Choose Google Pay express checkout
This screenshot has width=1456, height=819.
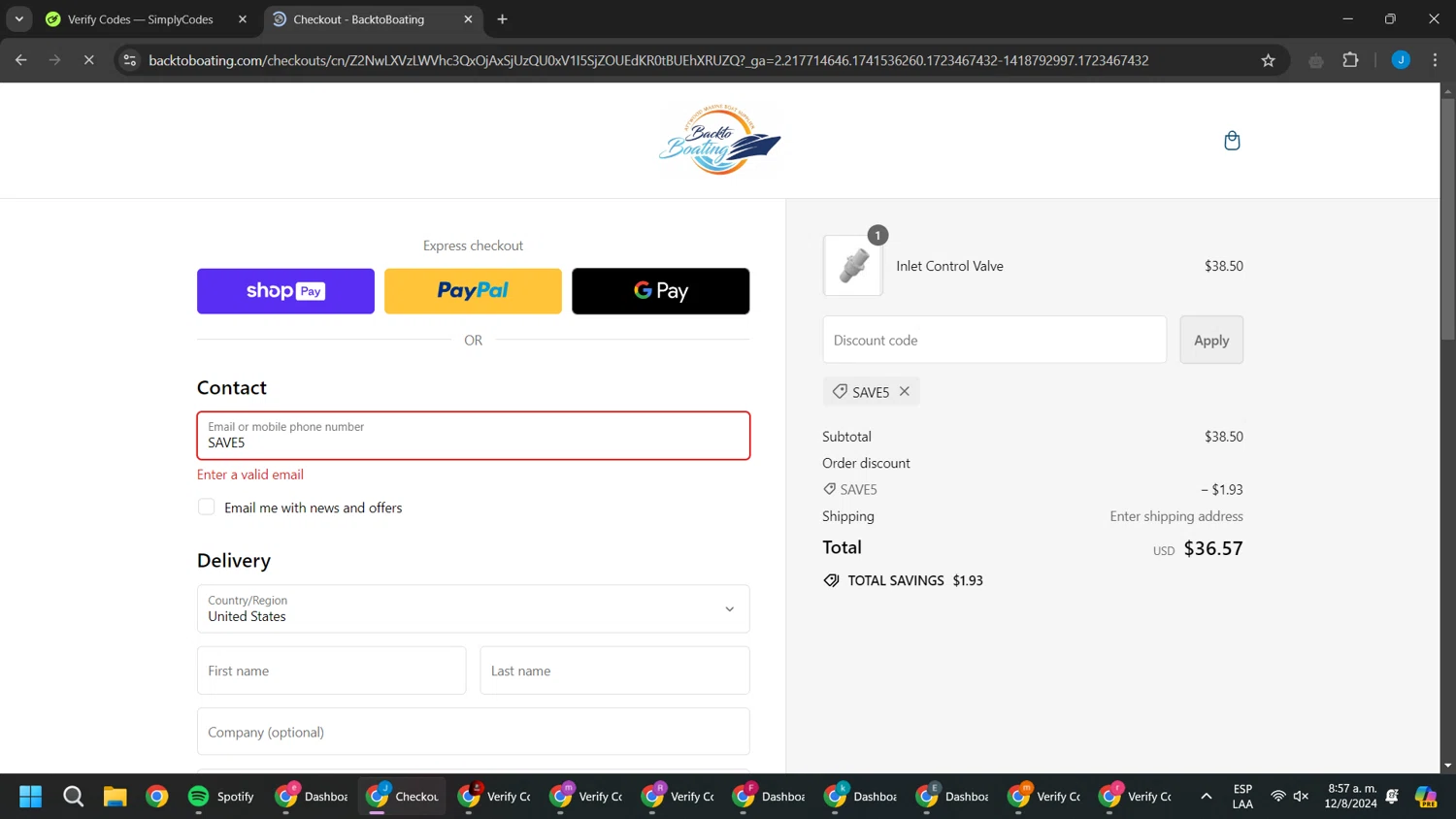pyautogui.click(x=660, y=291)
